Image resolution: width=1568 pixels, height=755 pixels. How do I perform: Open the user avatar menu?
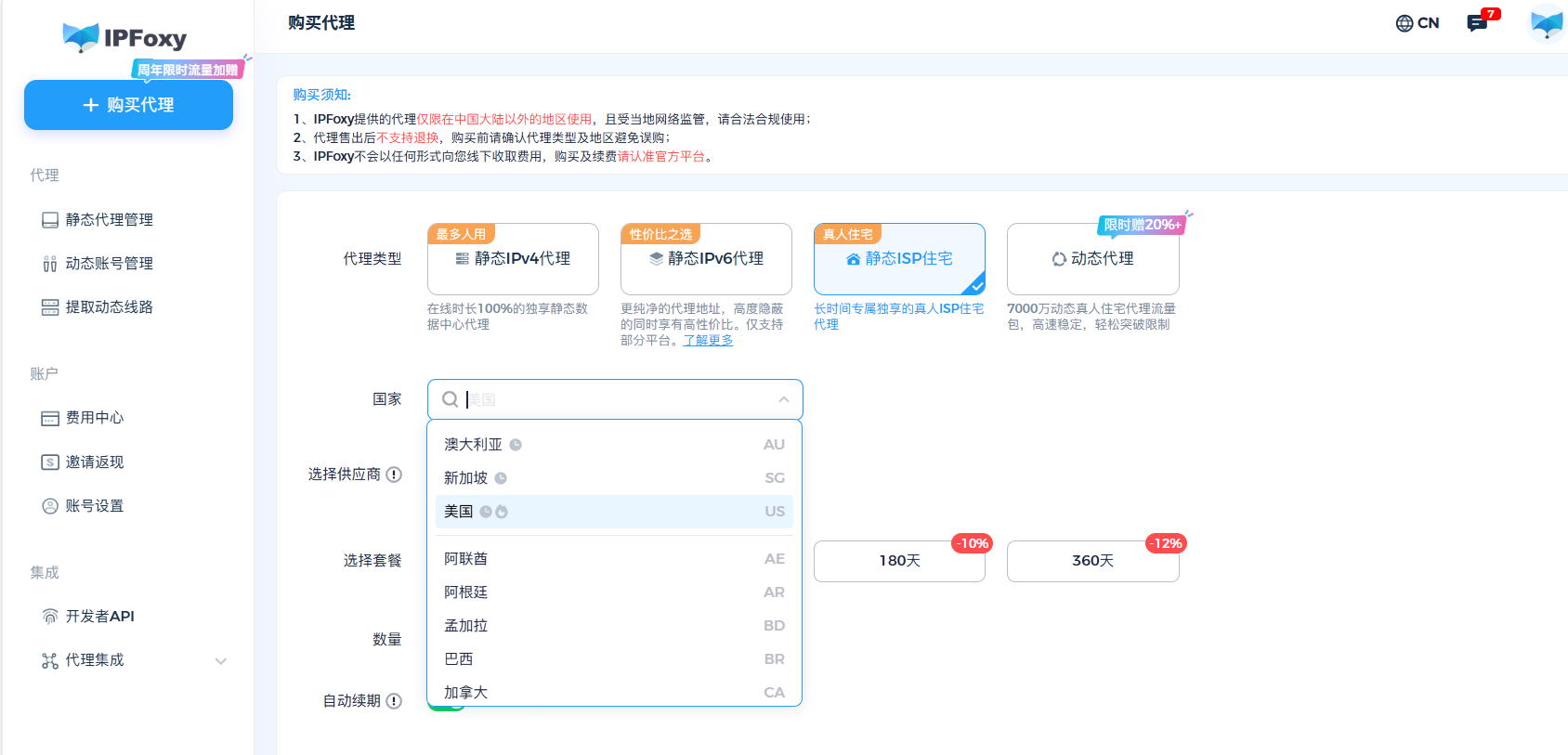point(1547,23)
